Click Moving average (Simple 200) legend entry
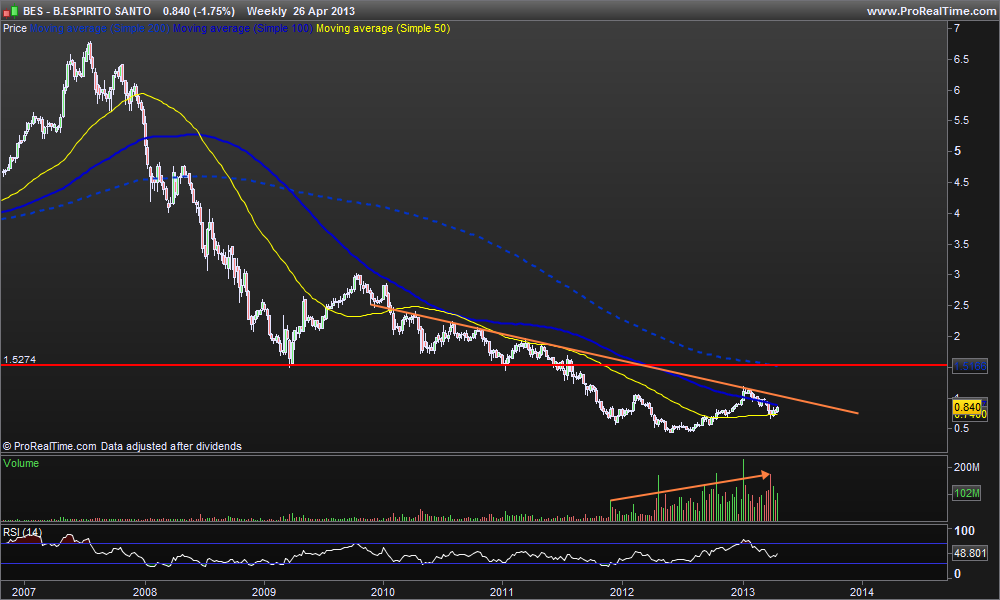1000x600 pixels. point(100,29)
